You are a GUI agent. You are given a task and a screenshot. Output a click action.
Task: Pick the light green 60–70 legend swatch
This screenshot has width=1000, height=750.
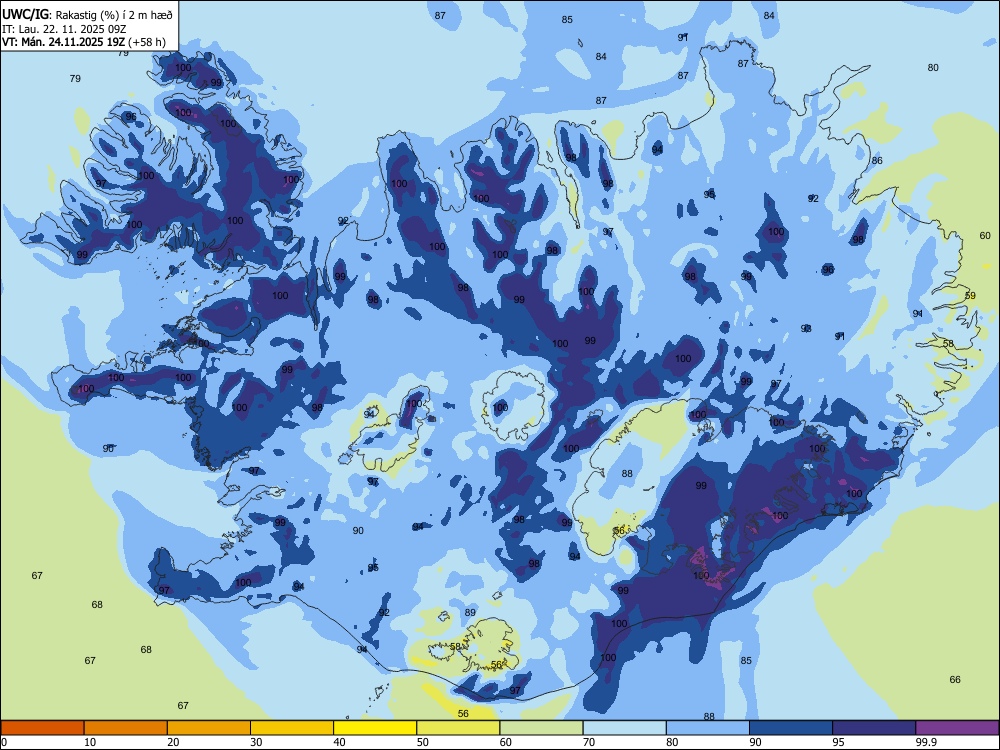[x=541, y=728]
